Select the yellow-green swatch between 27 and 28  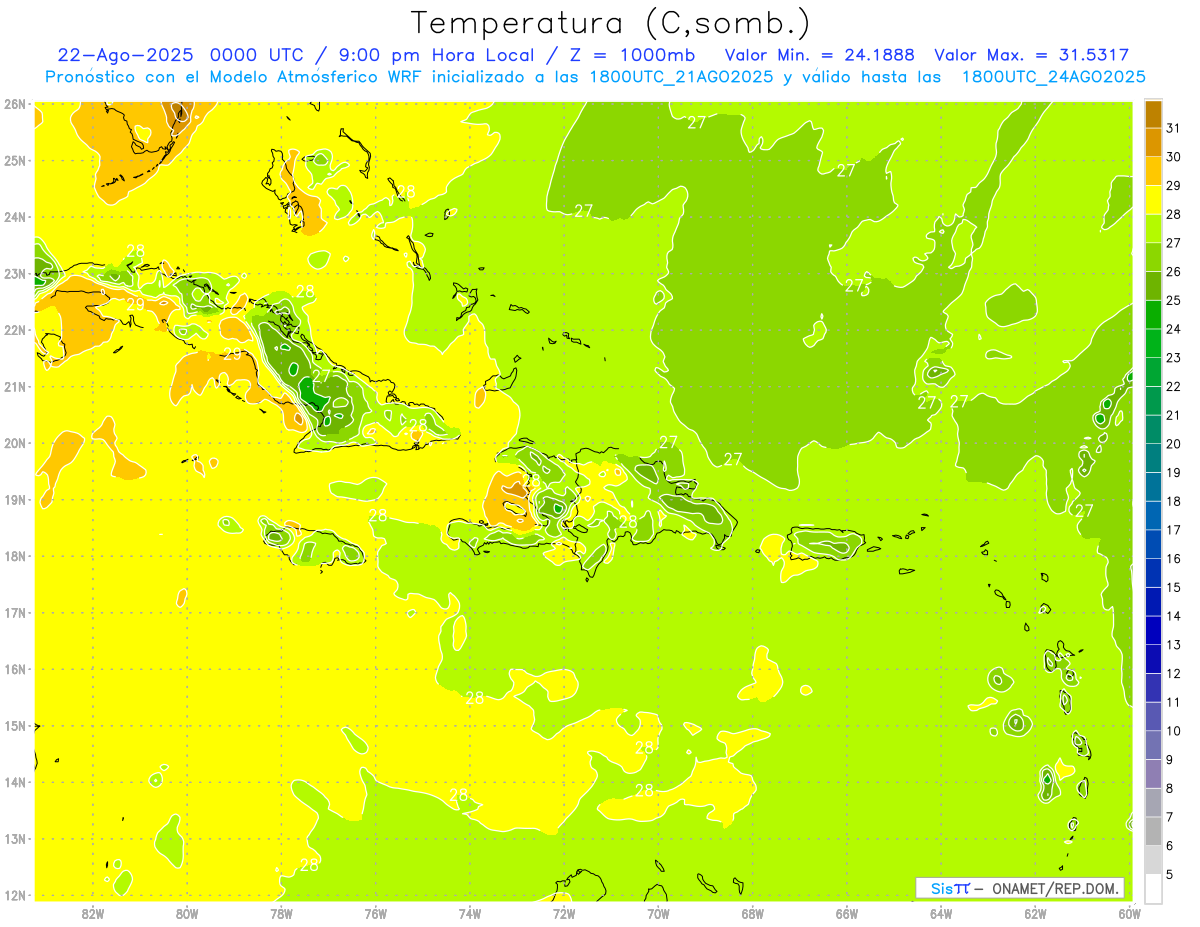point(1153,229)
